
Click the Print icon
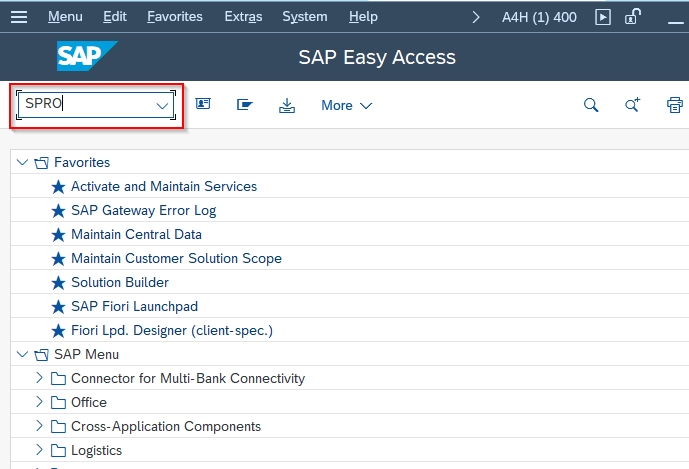pyautogui.click(x=674, y=105)
